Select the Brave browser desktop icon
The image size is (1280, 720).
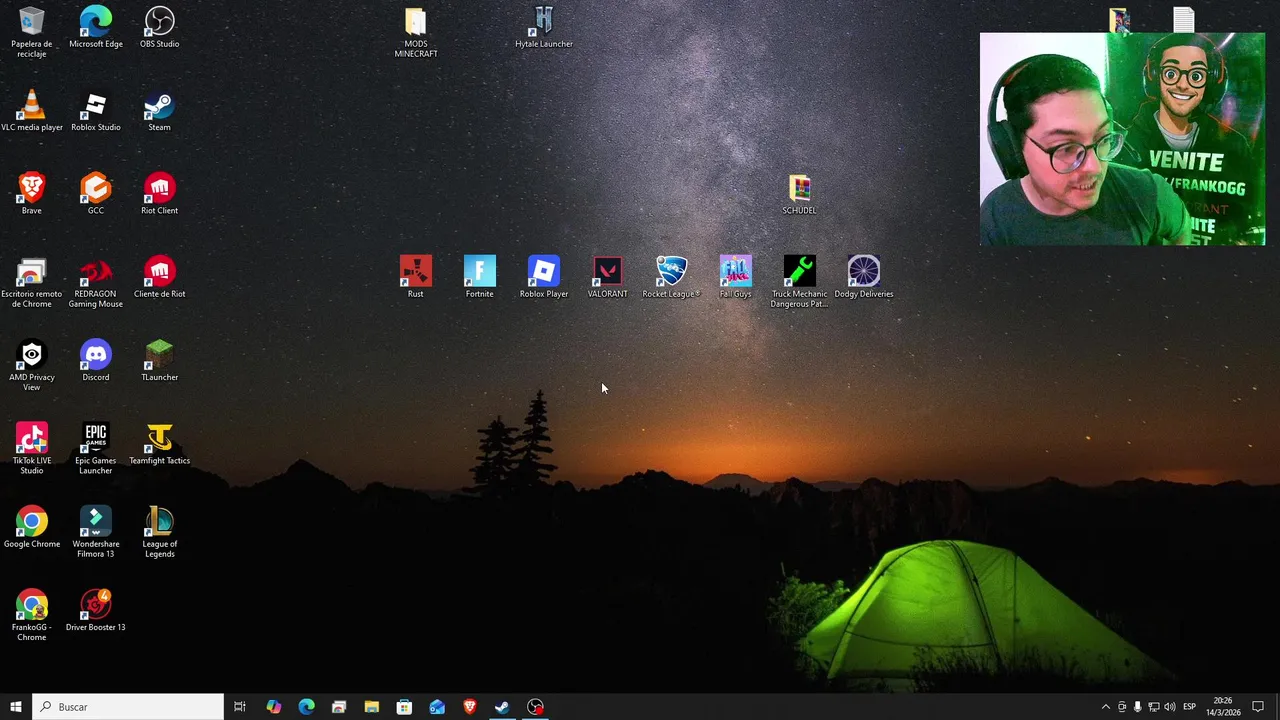click(x=32, y=193)
